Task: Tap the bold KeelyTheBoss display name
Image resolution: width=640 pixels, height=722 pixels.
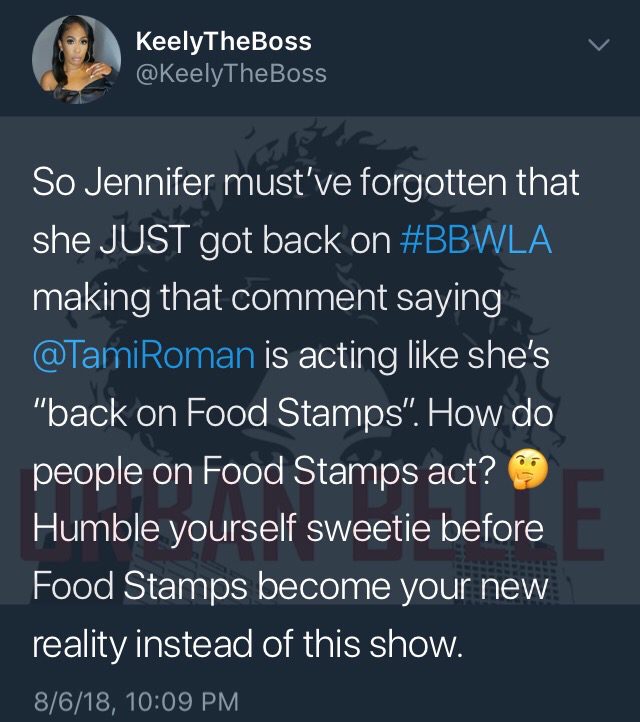Action: (x=223, y=41)
